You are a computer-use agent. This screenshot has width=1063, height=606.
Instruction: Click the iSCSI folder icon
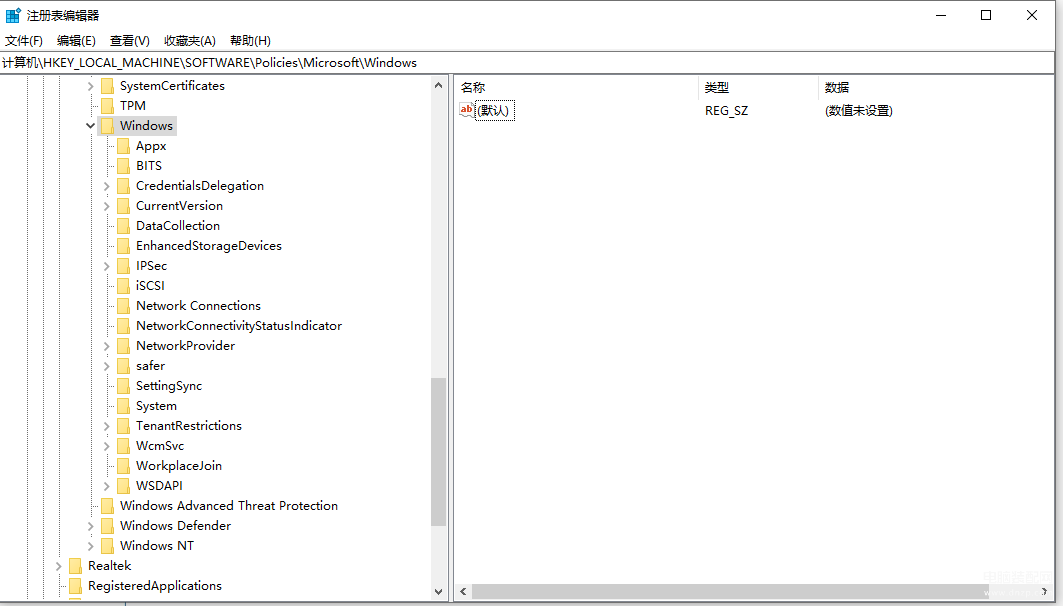point(123,286)
